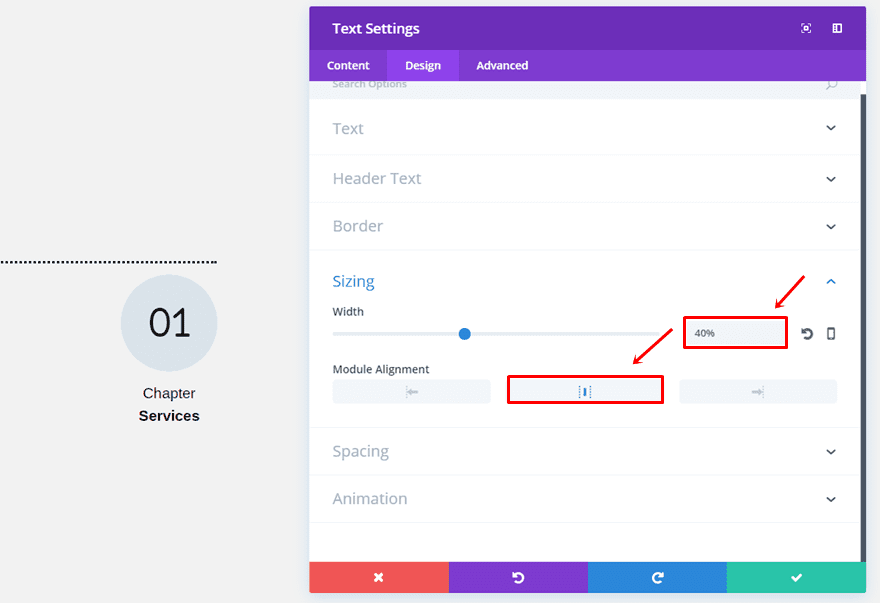Switch to the Content tab
Screen dimensions: 880x603
click(348, 65)
